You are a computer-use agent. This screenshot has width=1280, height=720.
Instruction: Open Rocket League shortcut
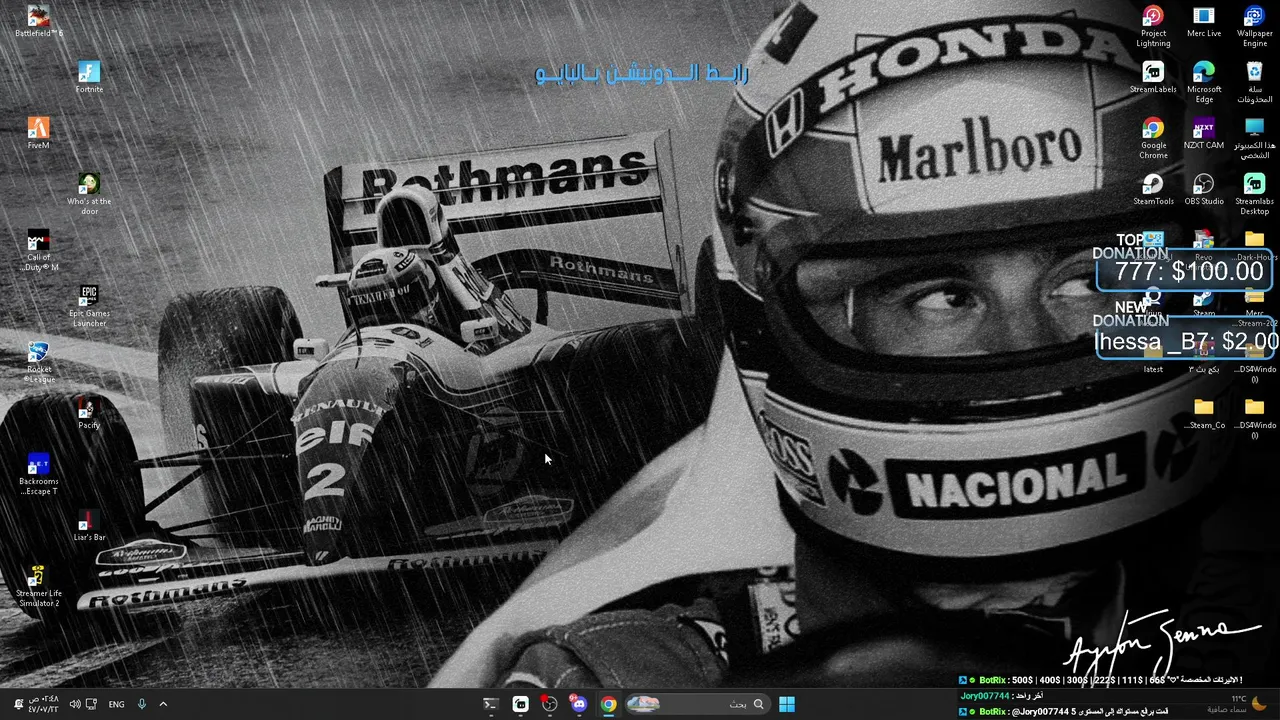pyautogui.click(x=38, y=362)
